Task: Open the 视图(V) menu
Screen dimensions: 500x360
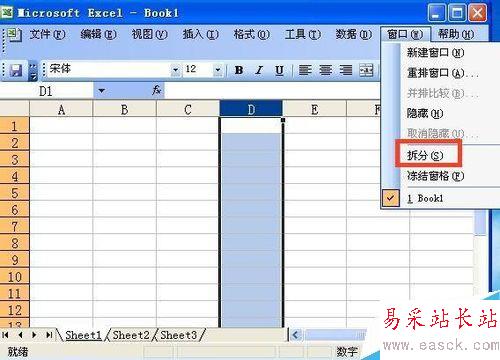Action: (x=149, y=34)
